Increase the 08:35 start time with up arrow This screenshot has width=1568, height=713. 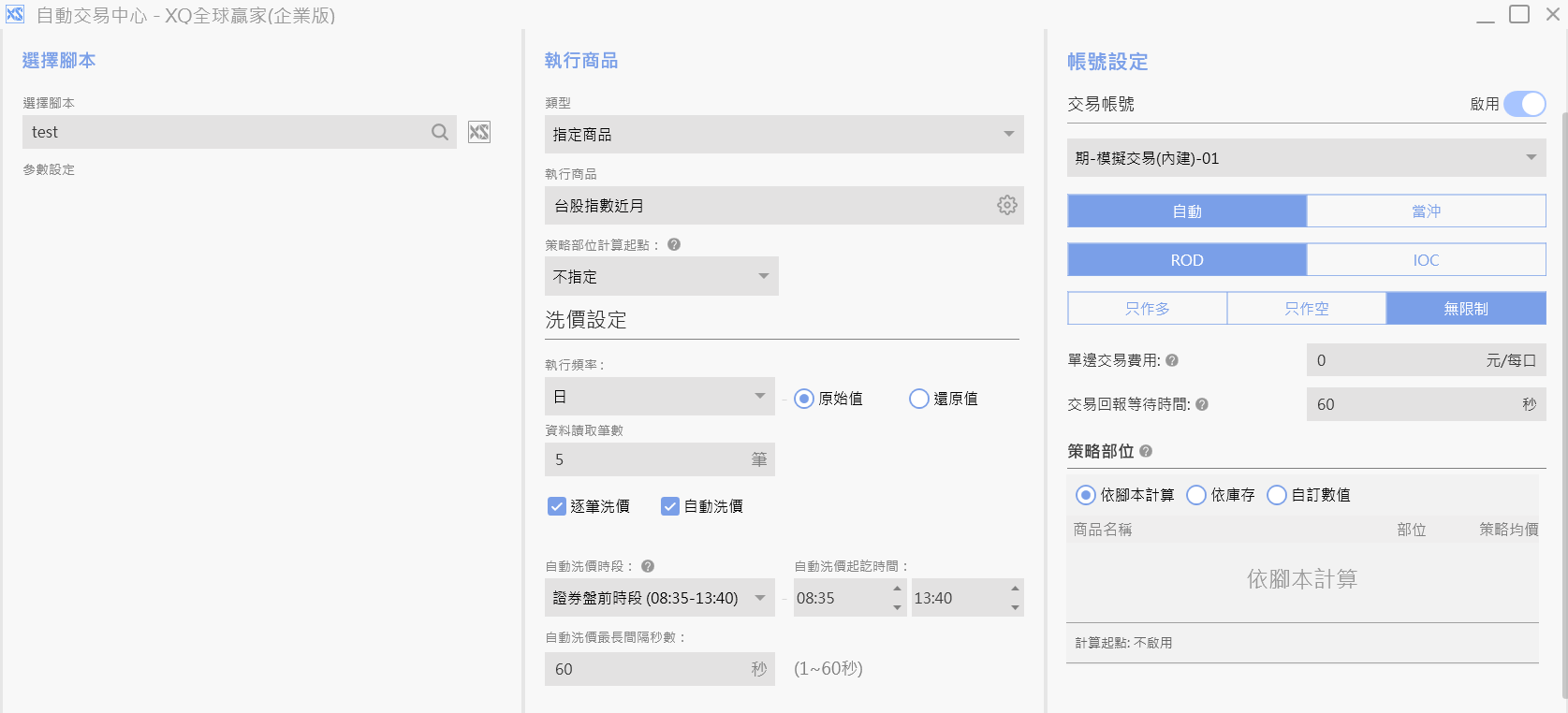click(x=897, y=589)
